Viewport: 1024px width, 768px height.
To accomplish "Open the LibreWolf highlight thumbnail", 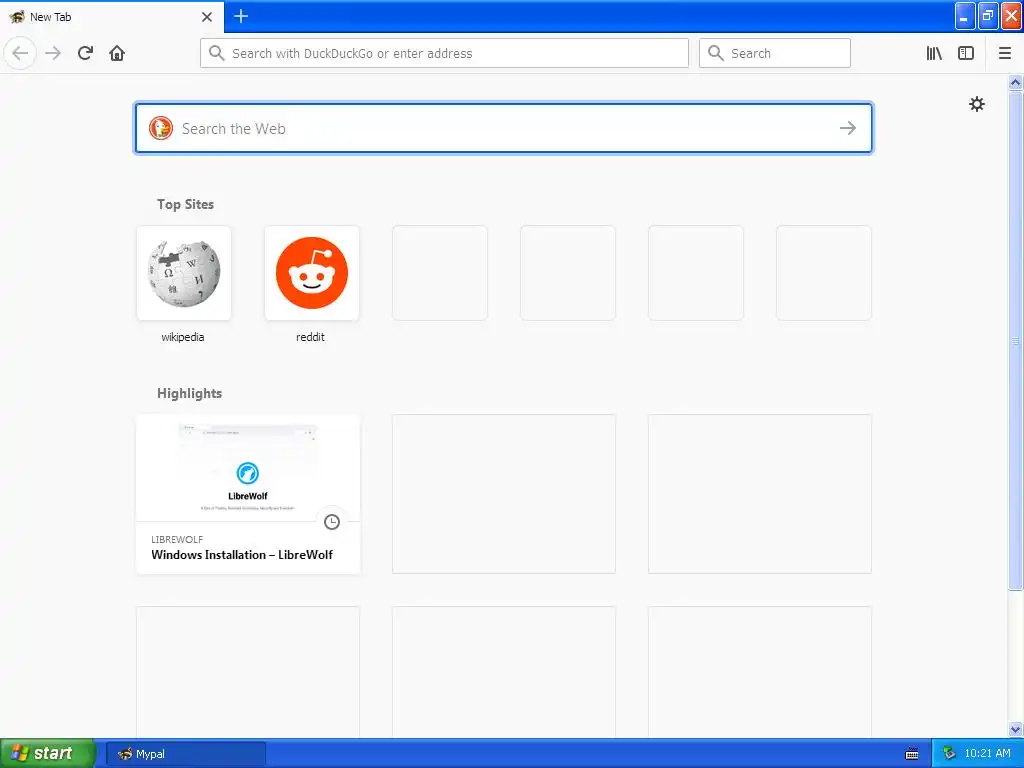I will pos(248,469).
